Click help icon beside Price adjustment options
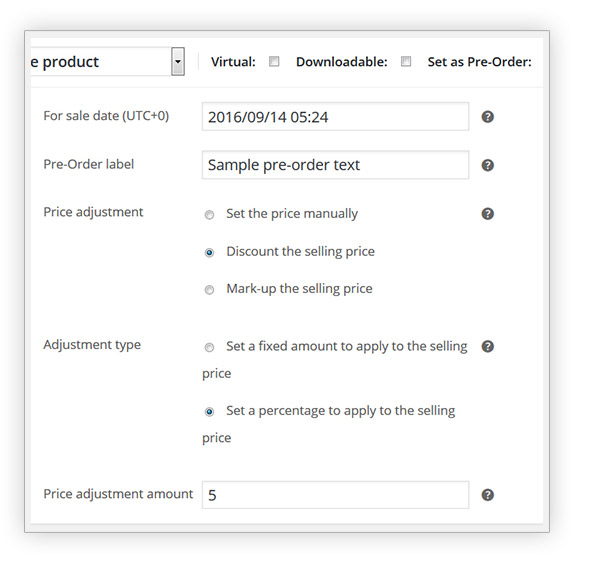600x564 pixels. click(x=488, y=214)
